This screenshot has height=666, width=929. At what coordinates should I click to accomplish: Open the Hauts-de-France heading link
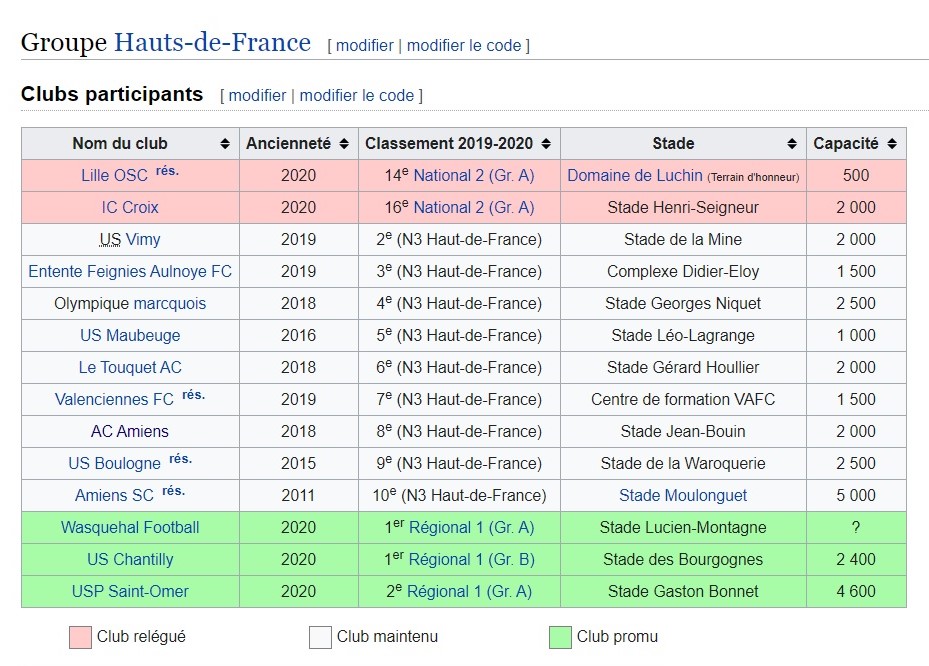click(x=212, y=43)
